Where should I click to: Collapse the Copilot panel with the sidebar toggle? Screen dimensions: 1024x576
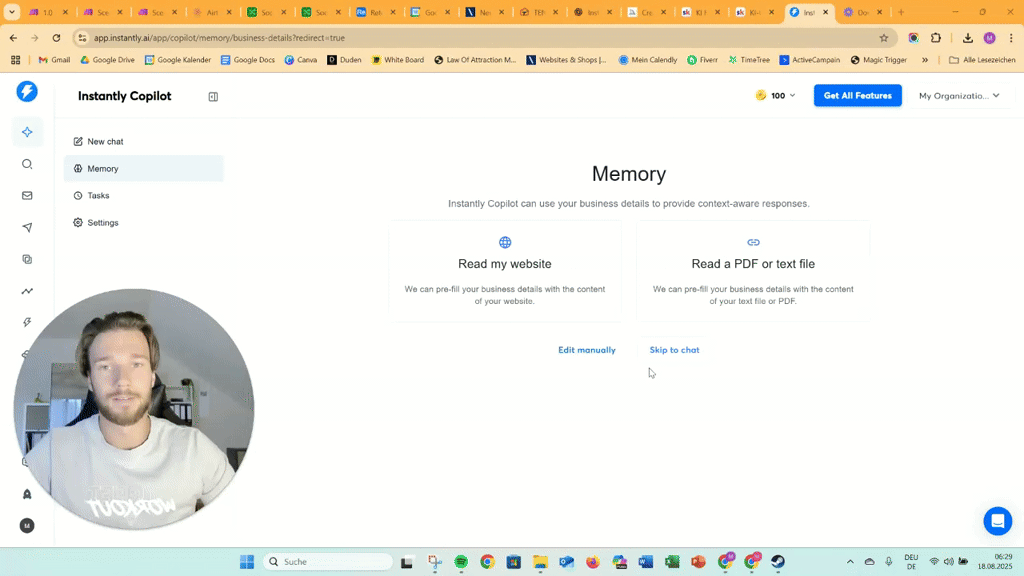(x=213, y=97)
